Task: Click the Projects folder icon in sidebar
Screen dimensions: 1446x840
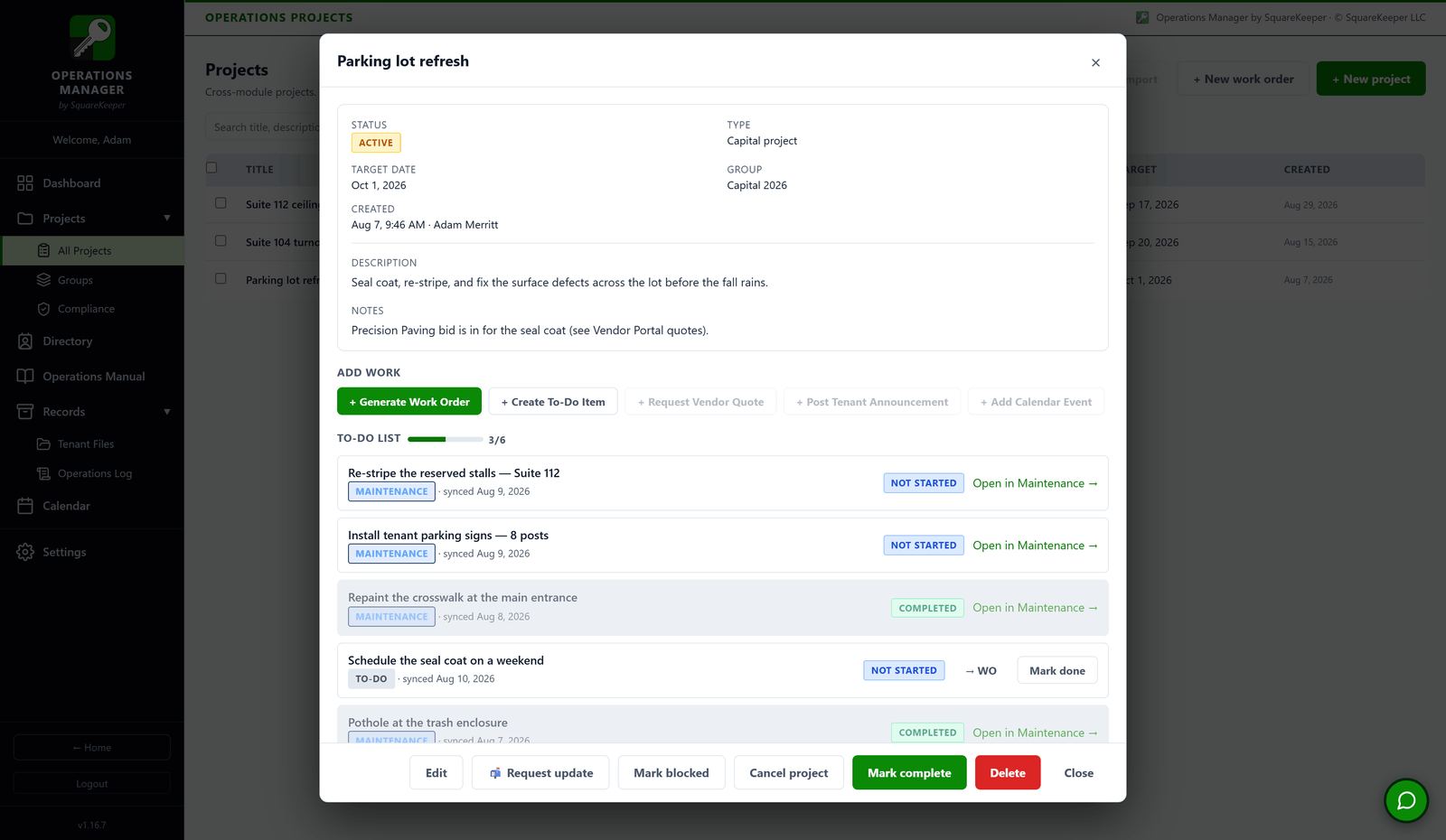Action: coord(25,219)
